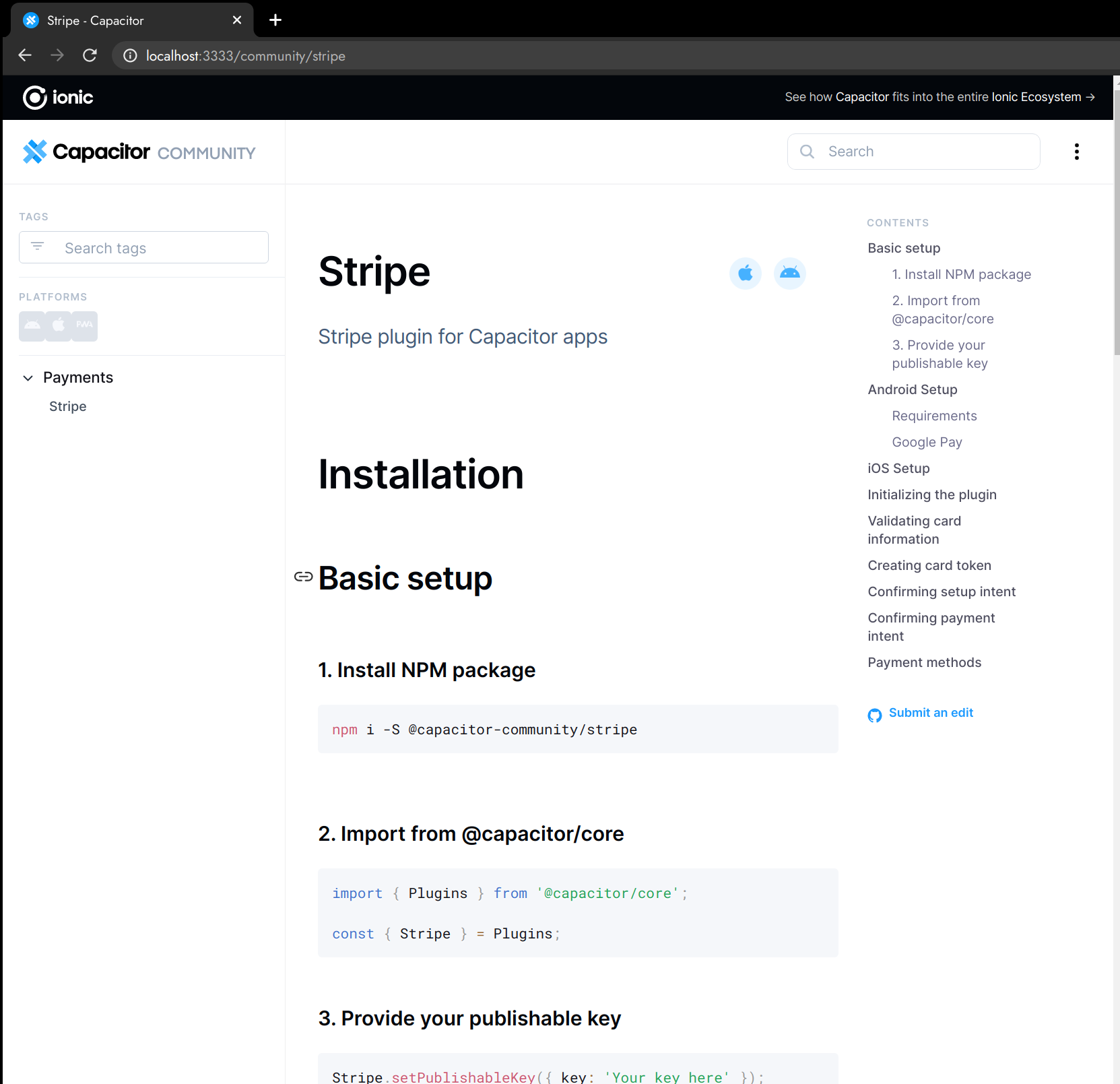Click the filter icon in the tags search

click(x=38, y=247)
